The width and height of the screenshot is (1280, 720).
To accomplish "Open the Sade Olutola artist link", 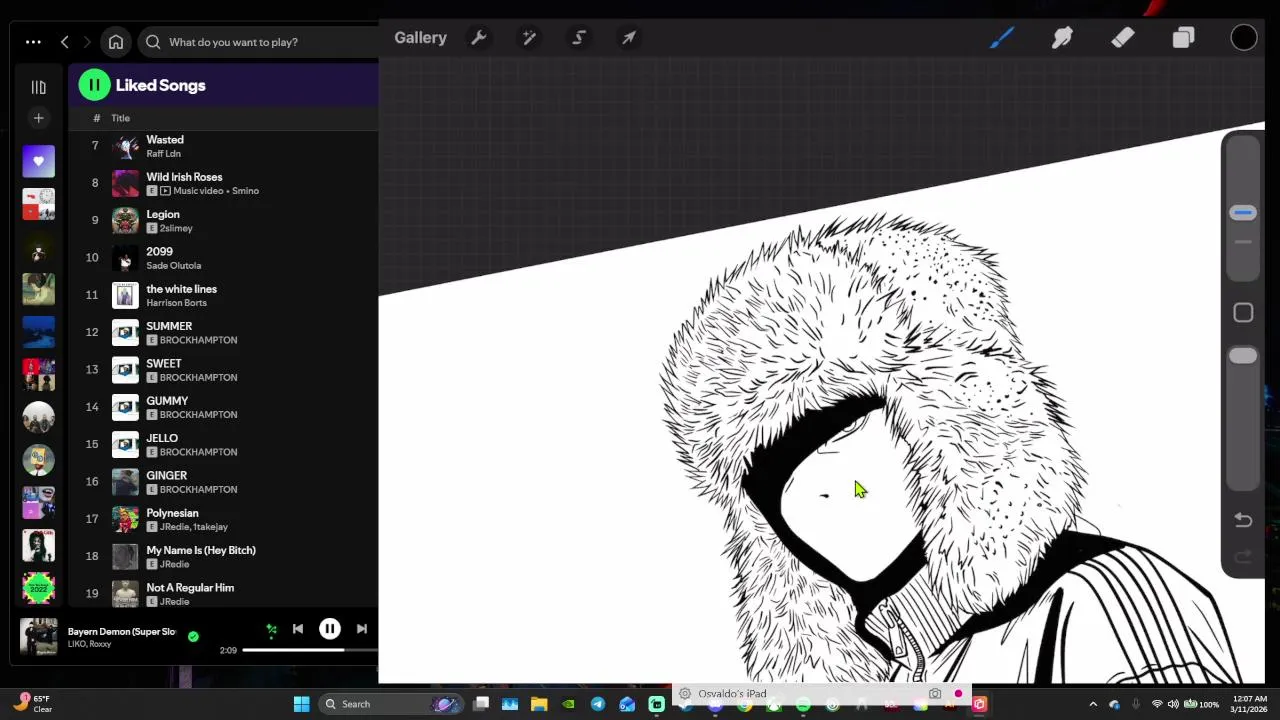I will [x=173, y=266].
